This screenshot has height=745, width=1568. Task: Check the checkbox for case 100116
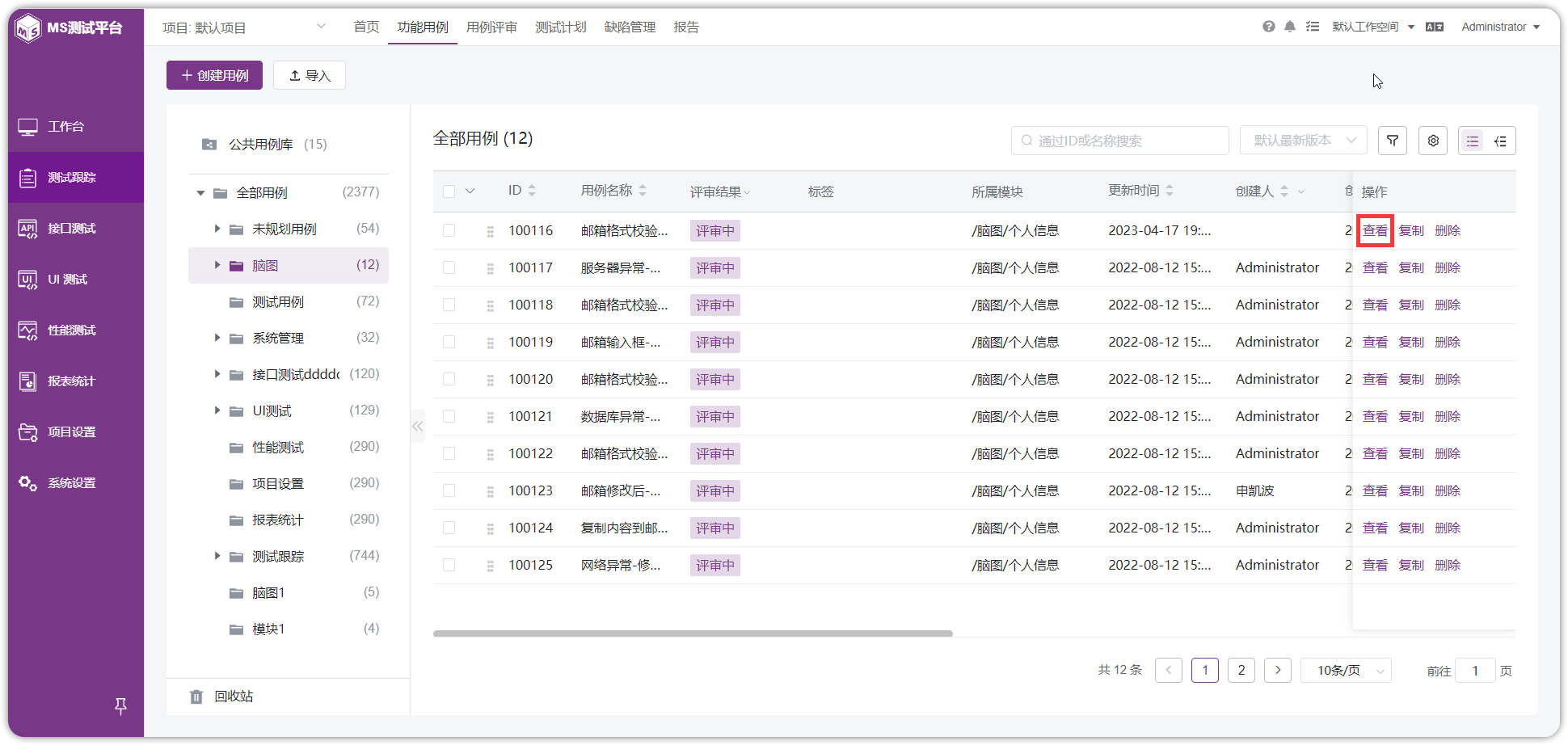[x=449, y=231]
